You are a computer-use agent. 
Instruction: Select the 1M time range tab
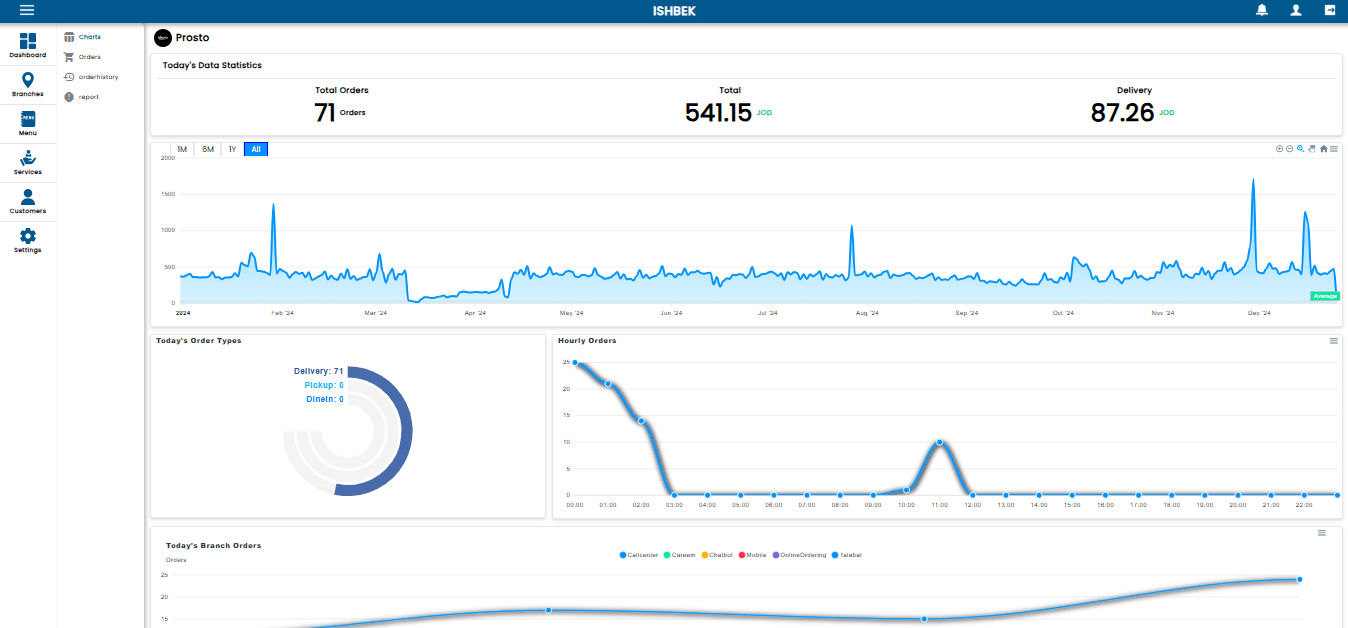tap(182, 150)
